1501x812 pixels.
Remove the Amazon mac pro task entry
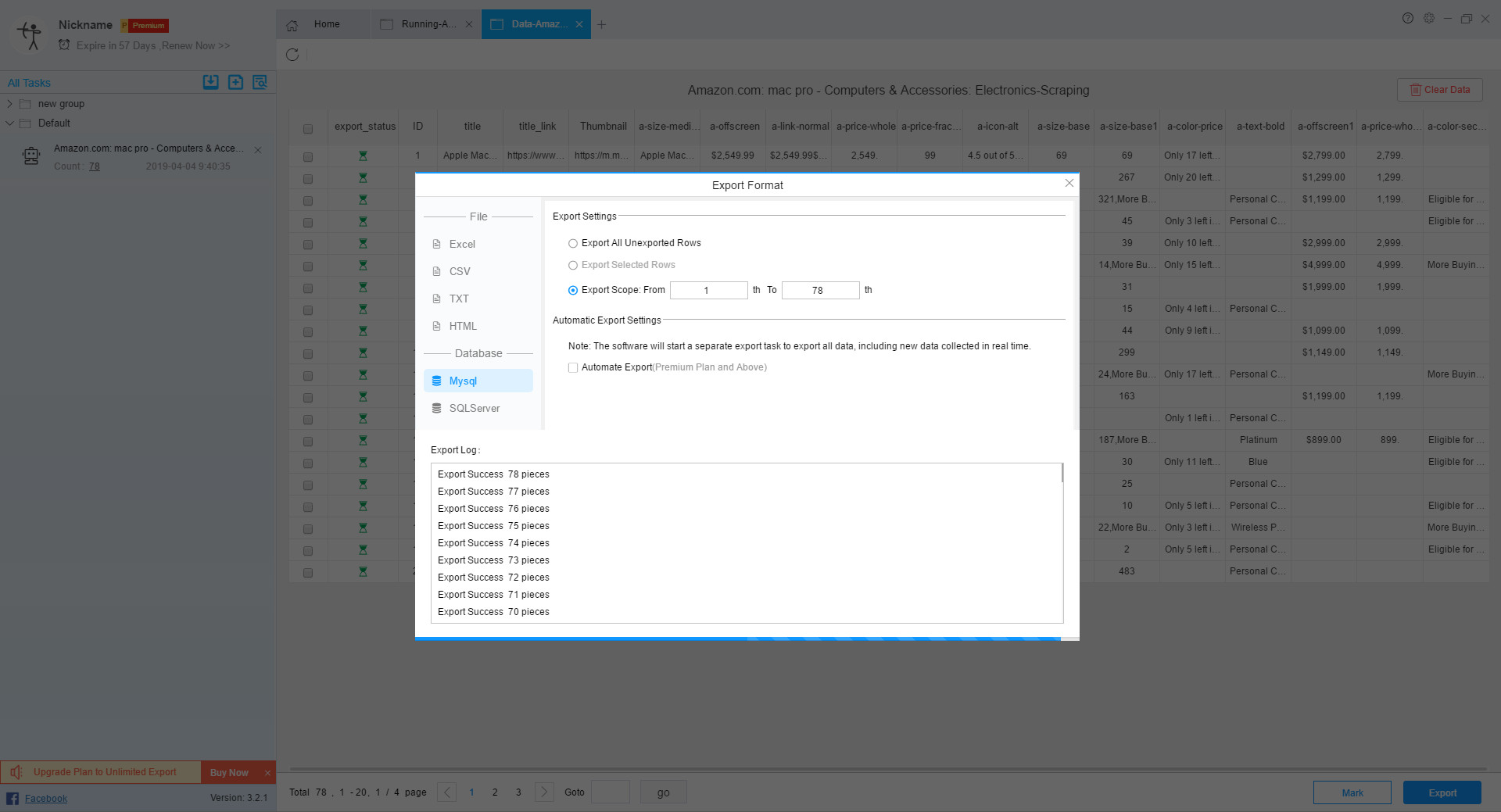258,149
